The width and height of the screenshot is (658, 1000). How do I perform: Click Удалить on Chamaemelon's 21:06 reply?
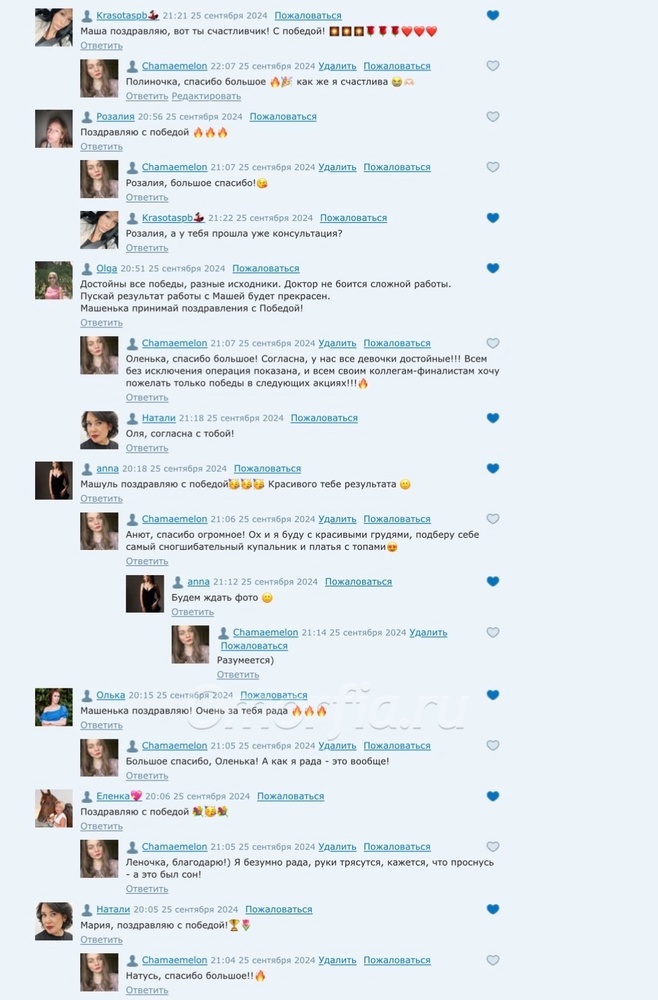pyautogui.click(x=337, y=519)
